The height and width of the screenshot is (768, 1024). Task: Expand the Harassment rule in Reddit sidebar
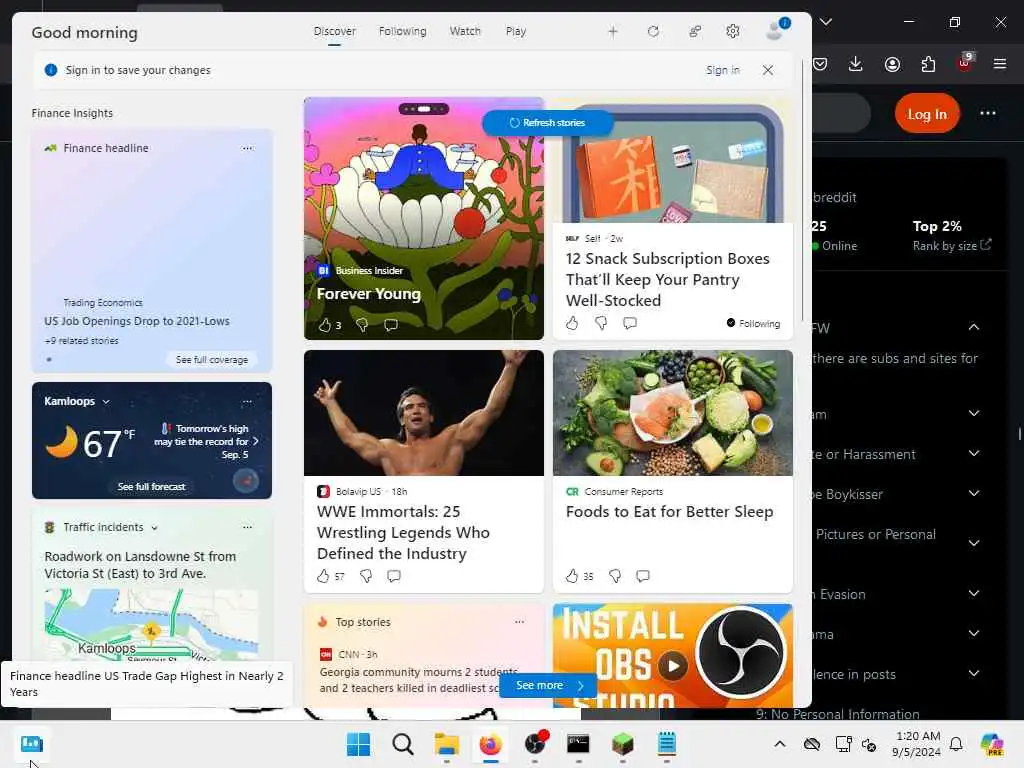click(x=974, y=453)
